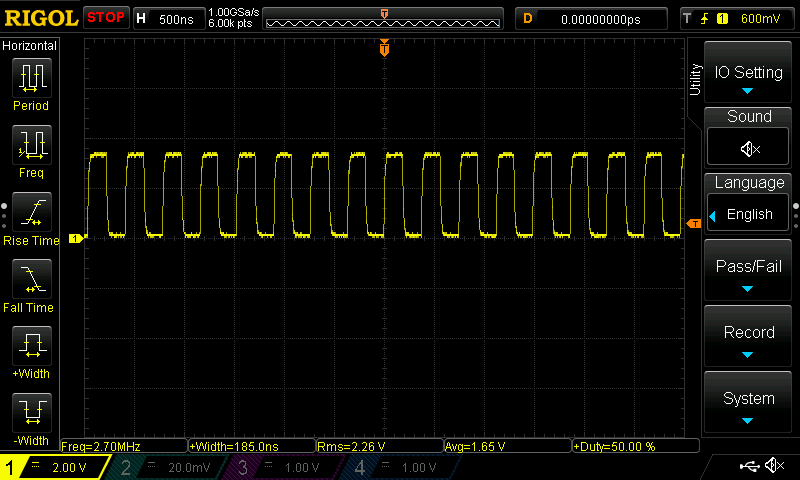The height and width of the screenshot is (480, 800).
Task: Select channel 4 tab at 1.00 V
Action: [402, 467]
